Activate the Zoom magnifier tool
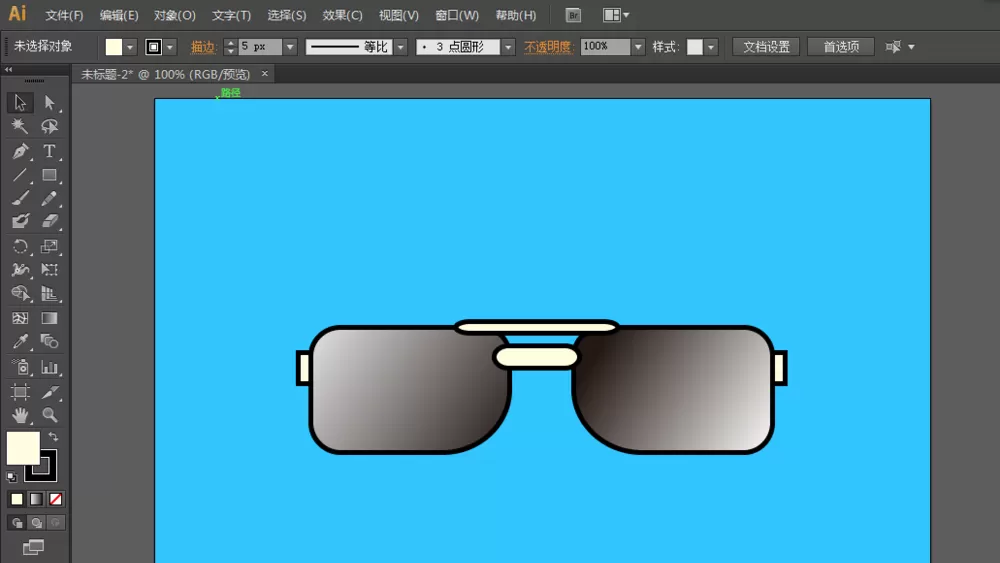Image resolution: width=1000 pixels, height=563 pixels. [x=49, y=415]
